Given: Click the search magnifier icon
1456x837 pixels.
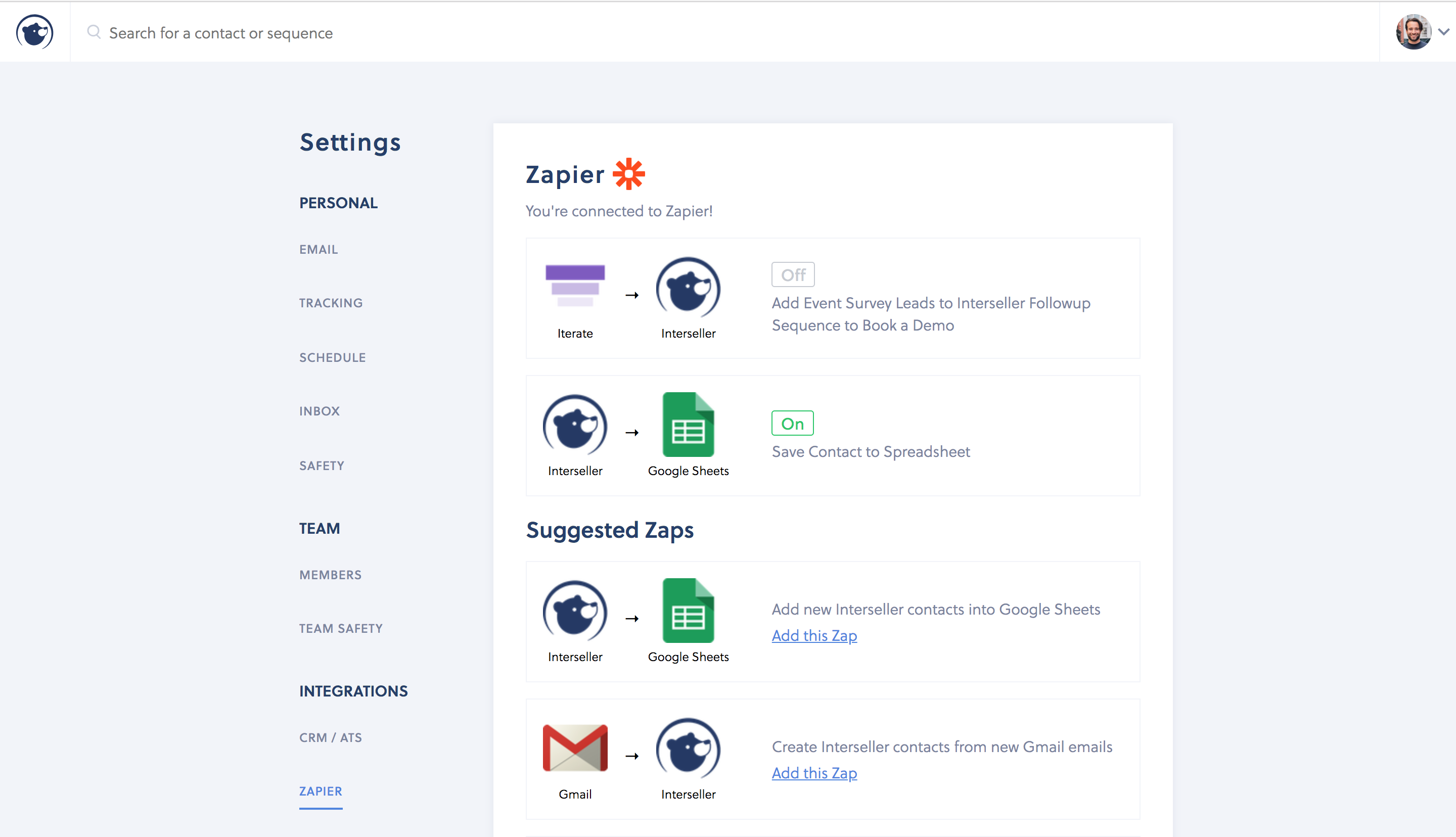Looking at the screenshot, I should click(x=94, y=32).
